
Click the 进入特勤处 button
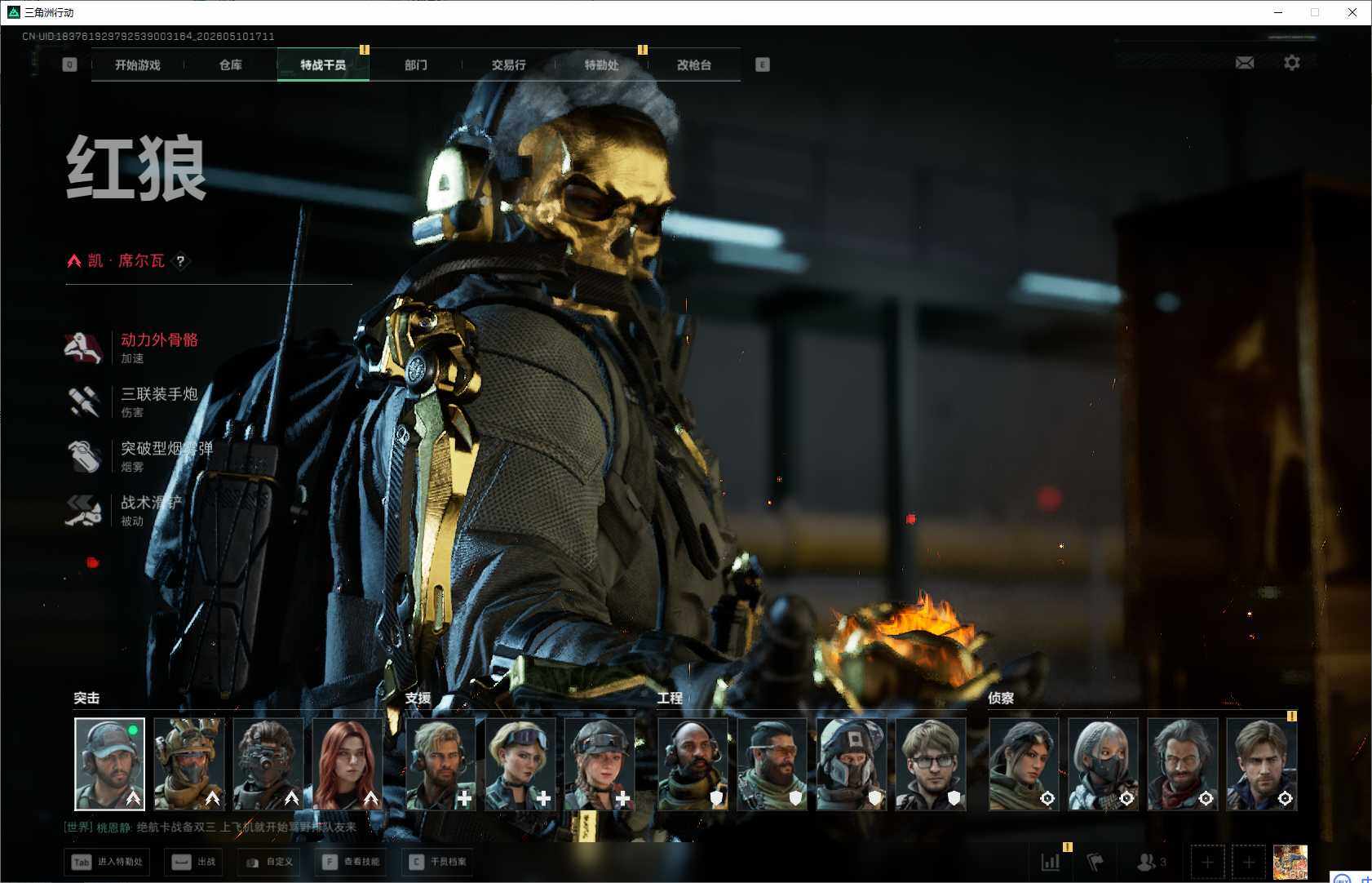(x=108, y=862)
